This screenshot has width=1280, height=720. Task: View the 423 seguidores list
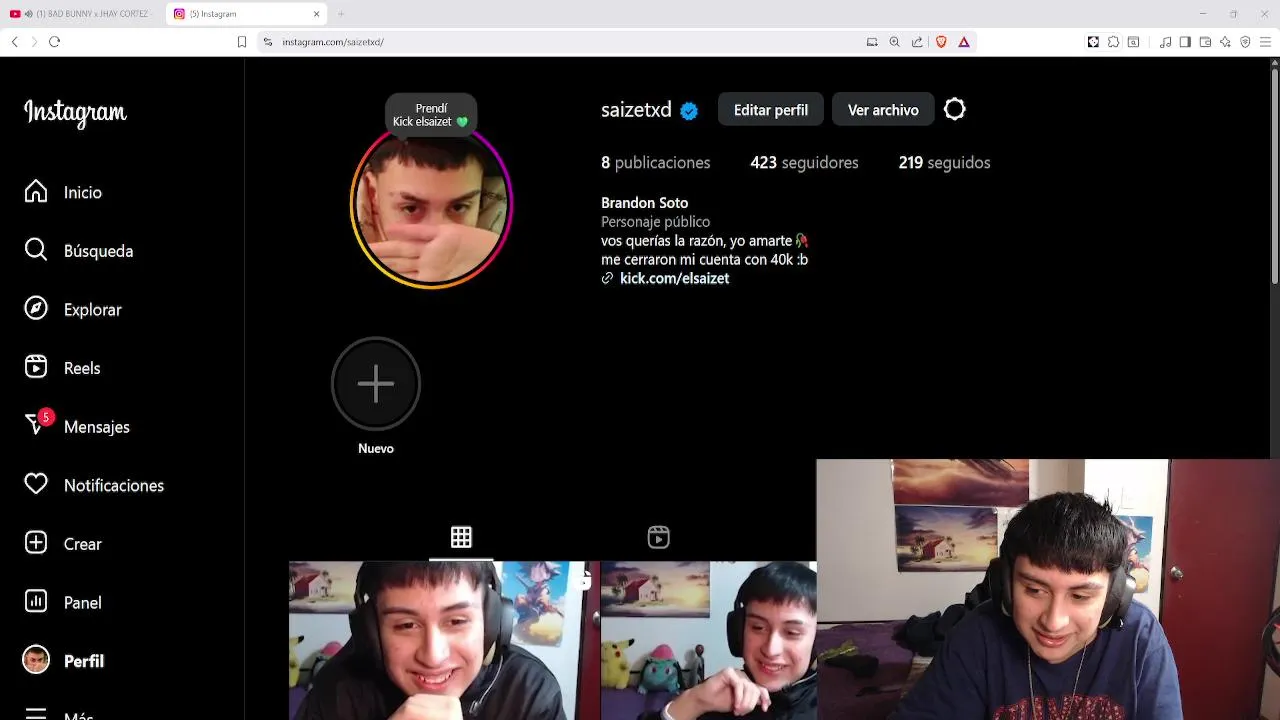[x=804, y=163]
